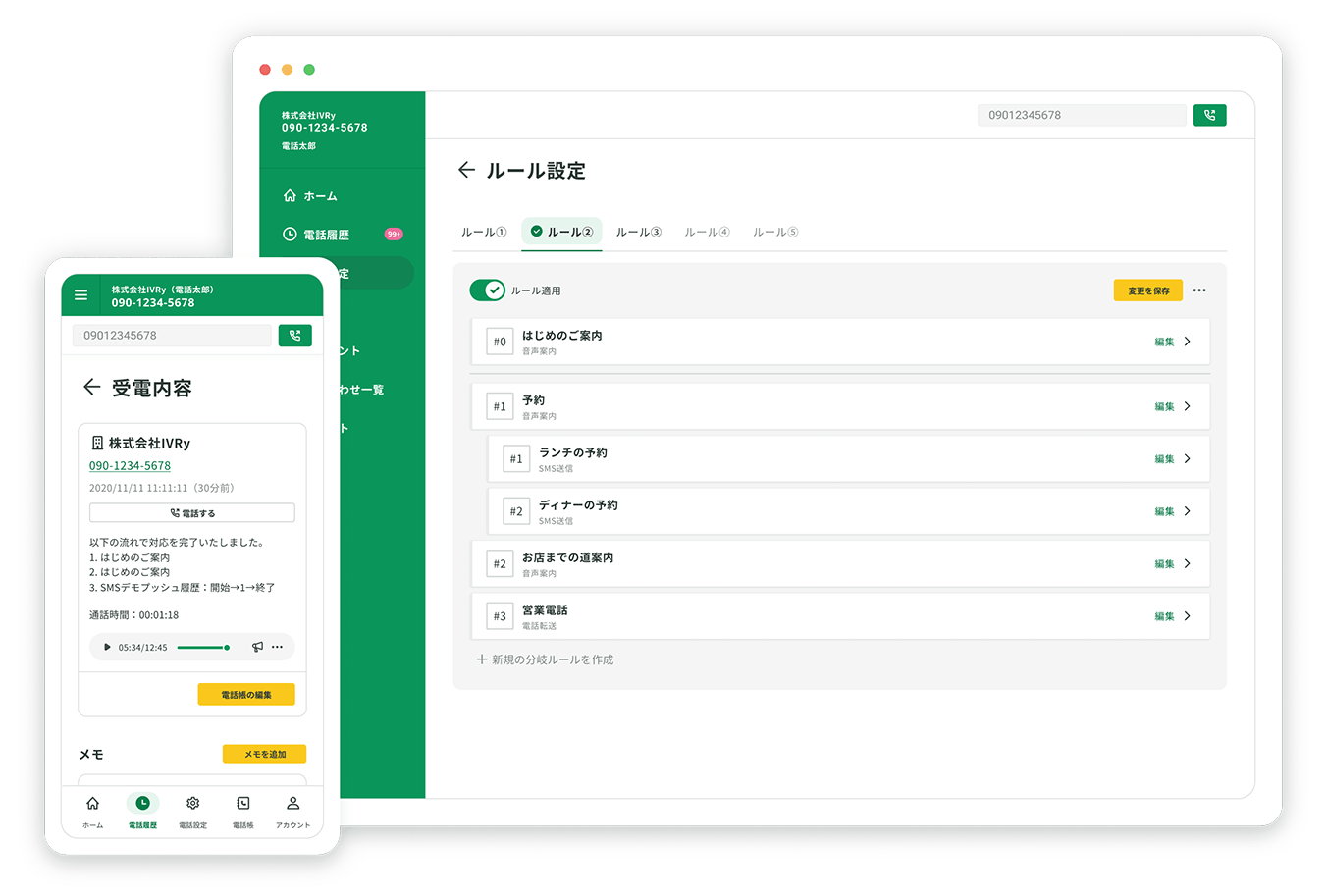Click the megaphone icon in the audio player
This screenshot has width=1326, height=896.
257,648
